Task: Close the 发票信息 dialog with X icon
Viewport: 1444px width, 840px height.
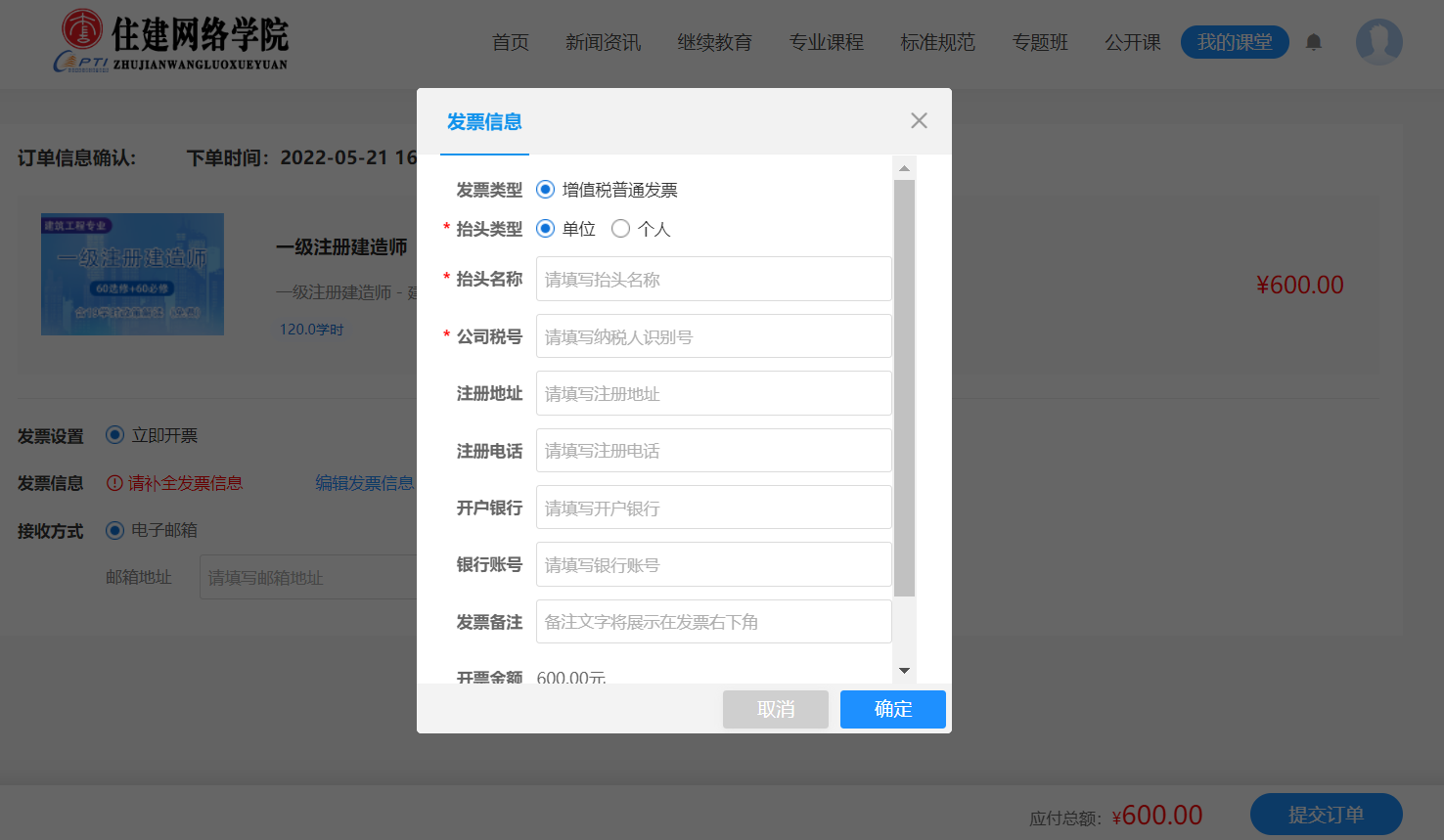Action: click(919, 120)
